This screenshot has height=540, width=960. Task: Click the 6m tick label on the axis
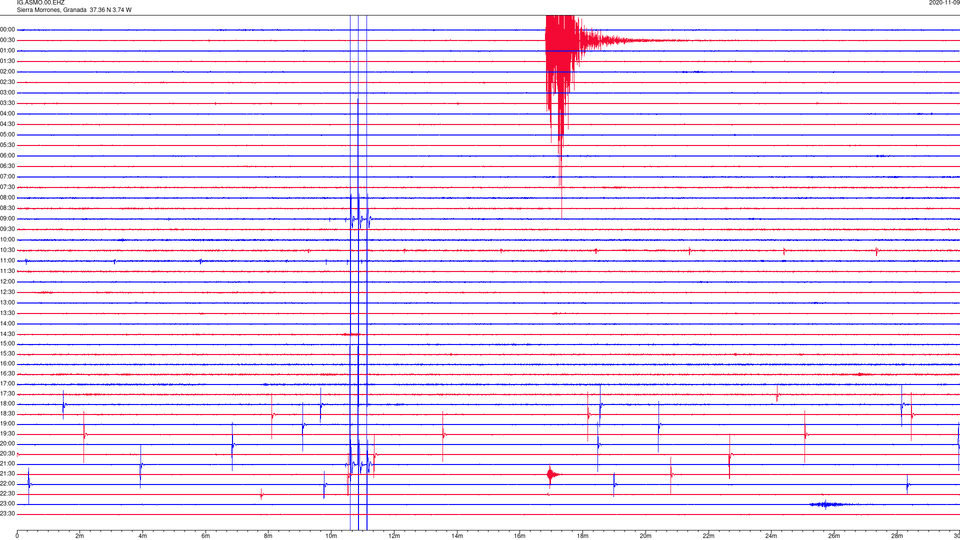pyautogui.click(x=205, y=536)
